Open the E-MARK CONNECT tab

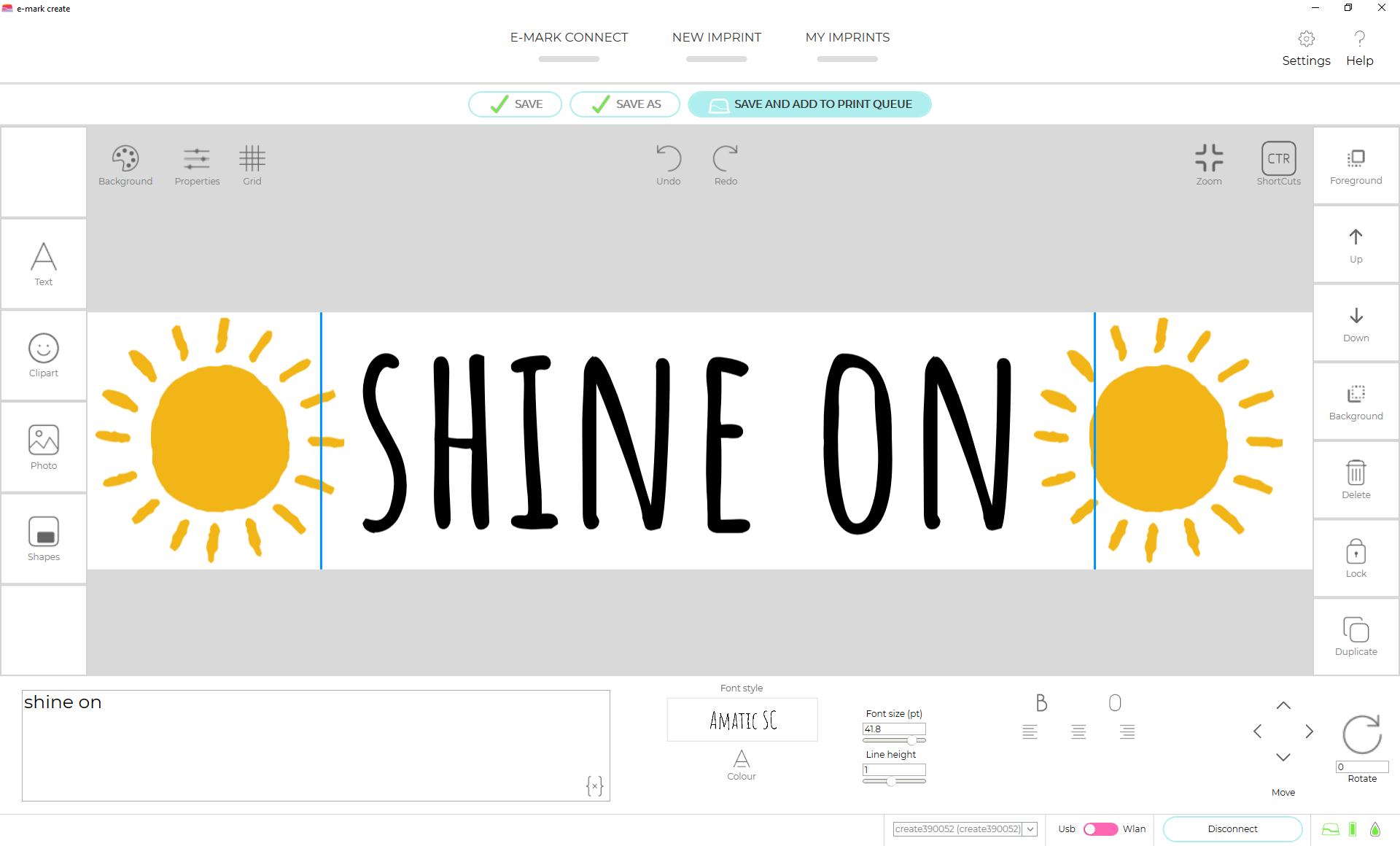(569, 38)
